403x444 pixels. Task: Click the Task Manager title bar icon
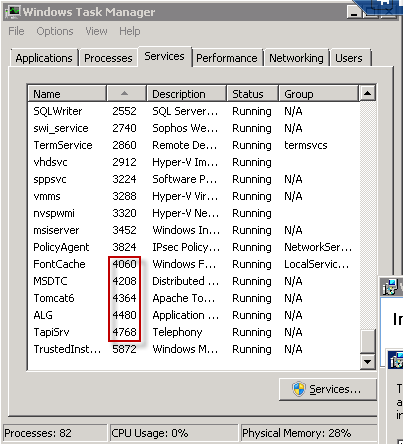[13, 12]
